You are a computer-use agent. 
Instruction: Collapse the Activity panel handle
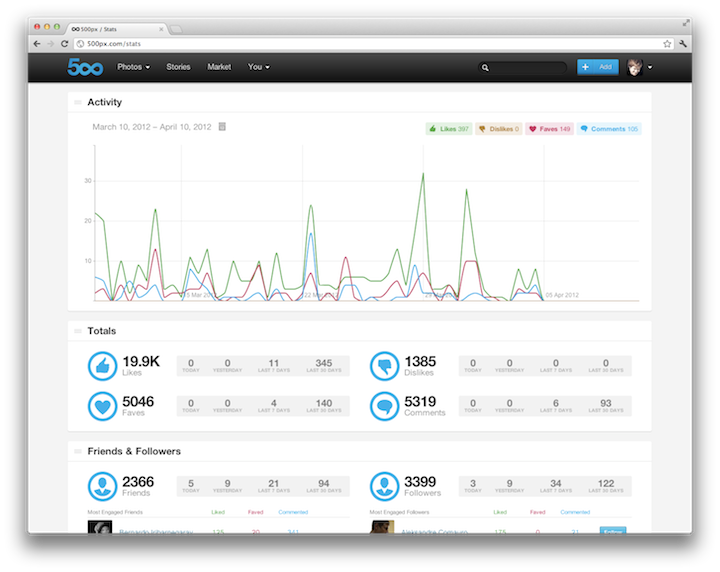78,102
